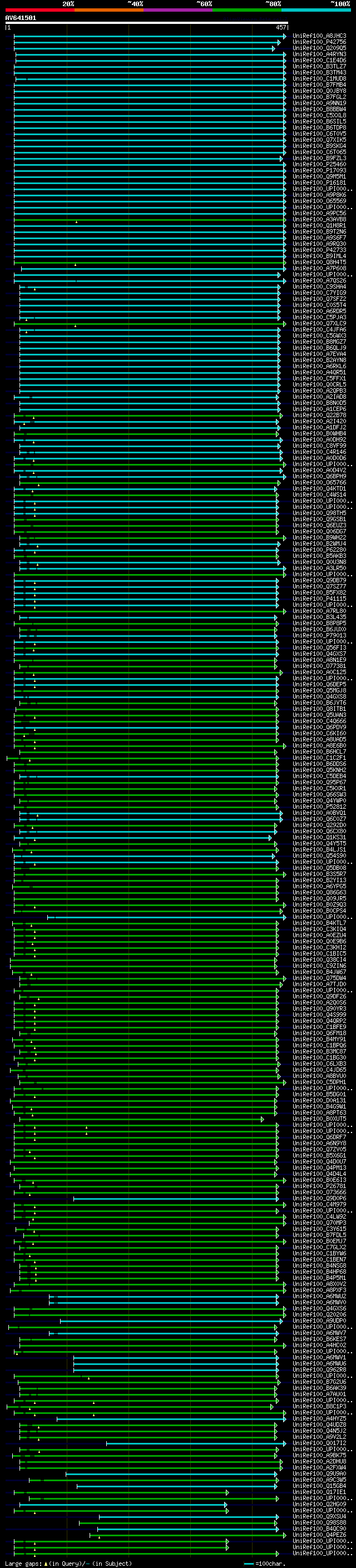356x1568 pixels.
Task: Click the UniRef100_Q1H8R1 entry
Action: point(319,225)
